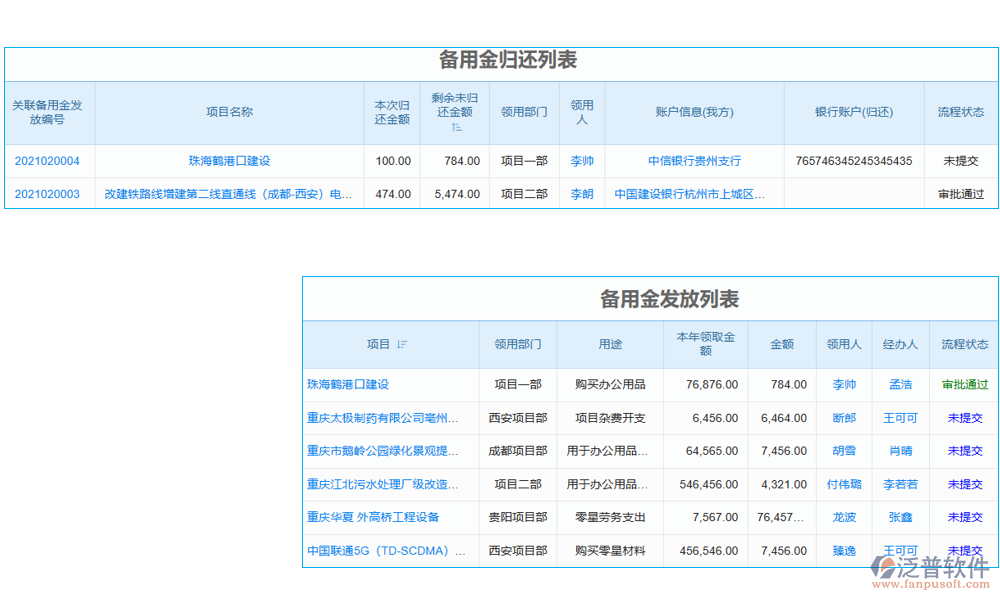Screen dimensions: 1000x600
Task: Open the 中国建设银行杭州市上城区 account link
Action: 689,194
